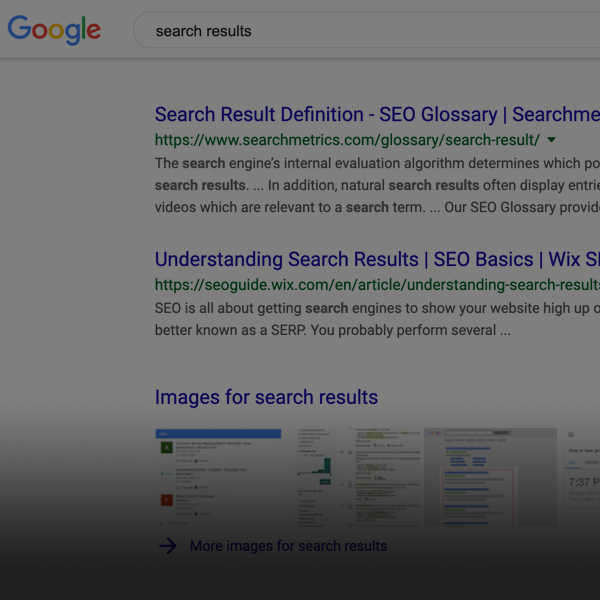This screenshot has width=600, height=600.
Task: Focus the search box containing 'search results'
Action: pyautogui.click(x=367, y=30)
